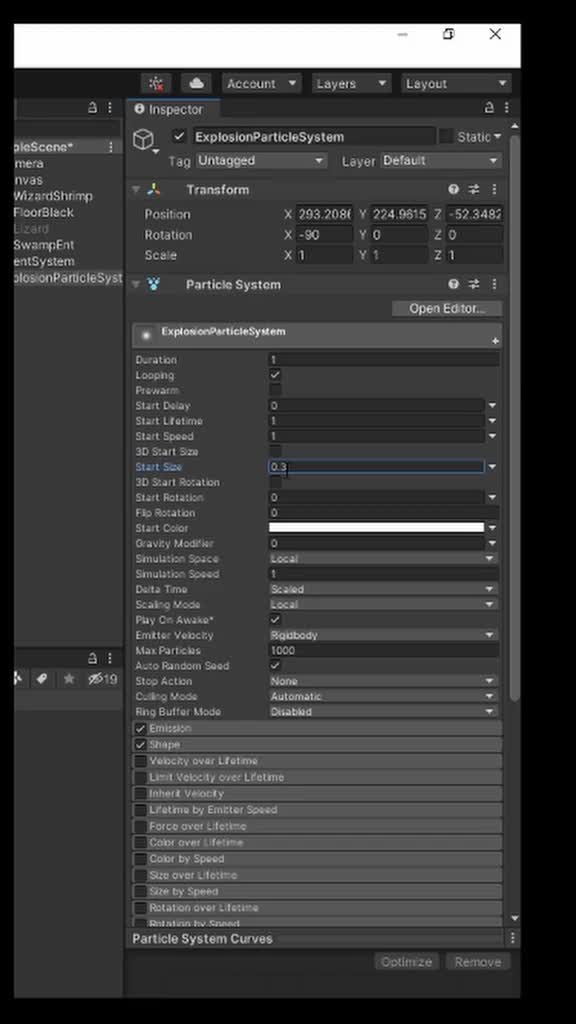Toggle the ExplosionParticleSystem active checkbox
Viewport: 576px width, 1024px height.
coord(178,136)
